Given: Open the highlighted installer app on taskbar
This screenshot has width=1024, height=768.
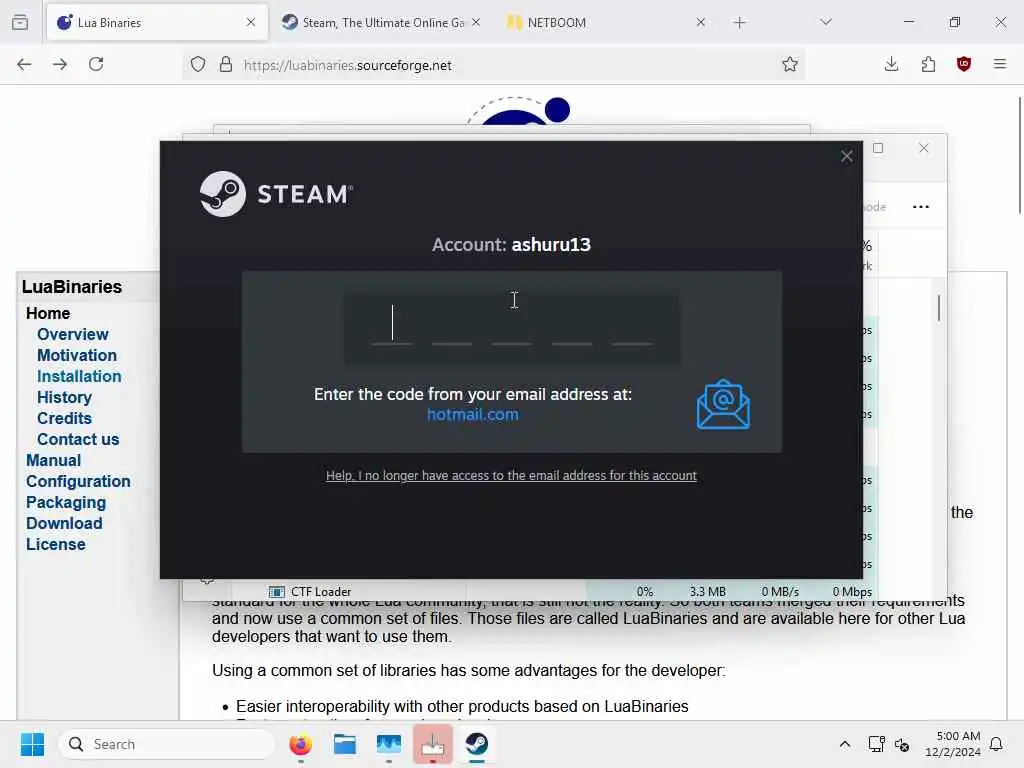Looking at the screenshot, I should (433, 744).
